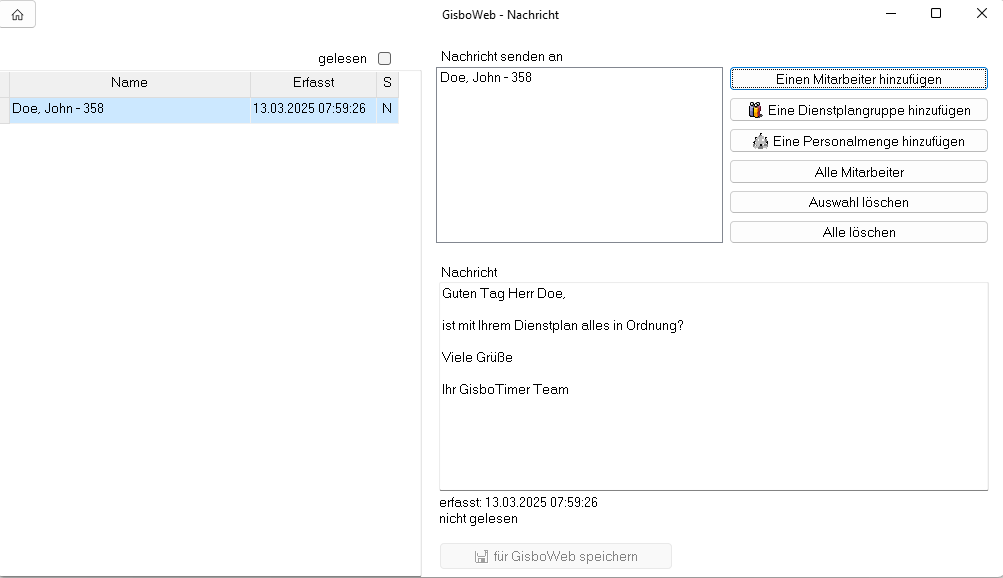Click the S column header
The height and width of the screenshot is (578, 1003).
tap(387, 83)
